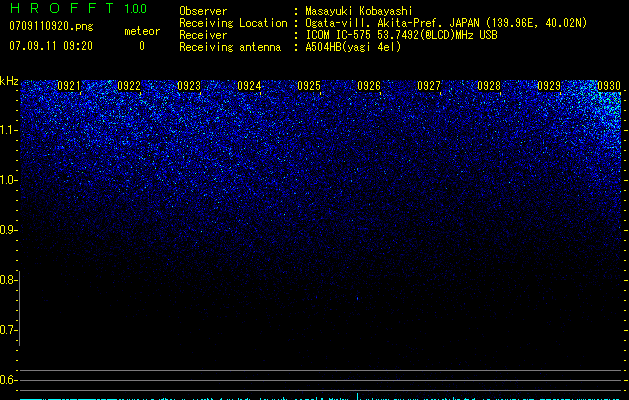Click the 0921 time marker
Viewport: 629px width, 400px height.
(69, 85)
